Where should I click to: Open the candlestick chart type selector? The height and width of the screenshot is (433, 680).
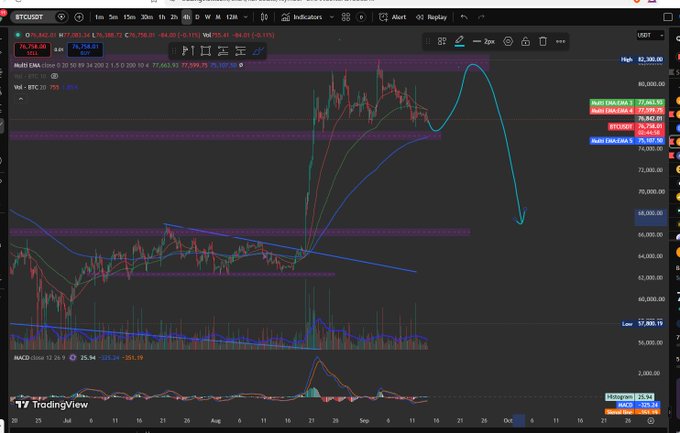click(264, 17)
